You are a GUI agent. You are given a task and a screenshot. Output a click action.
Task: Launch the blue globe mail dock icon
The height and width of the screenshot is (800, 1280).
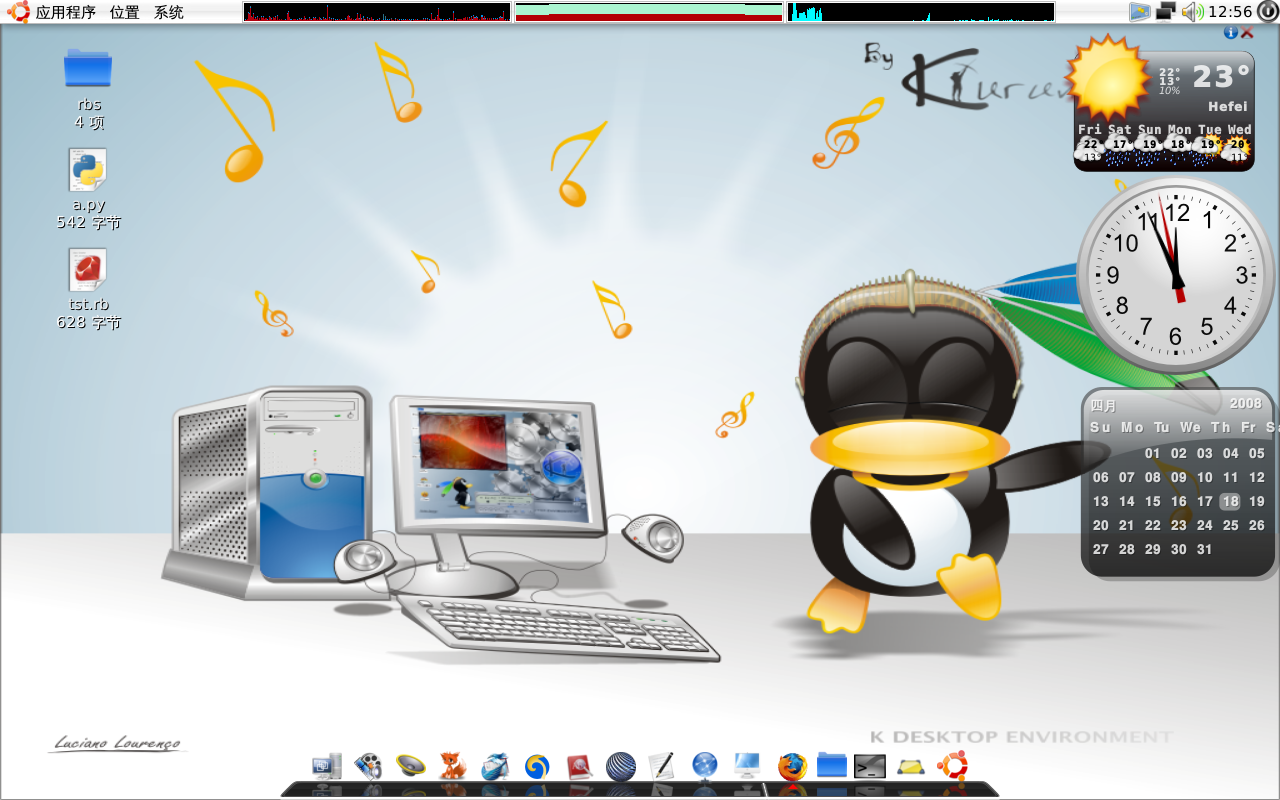point(495,767)
